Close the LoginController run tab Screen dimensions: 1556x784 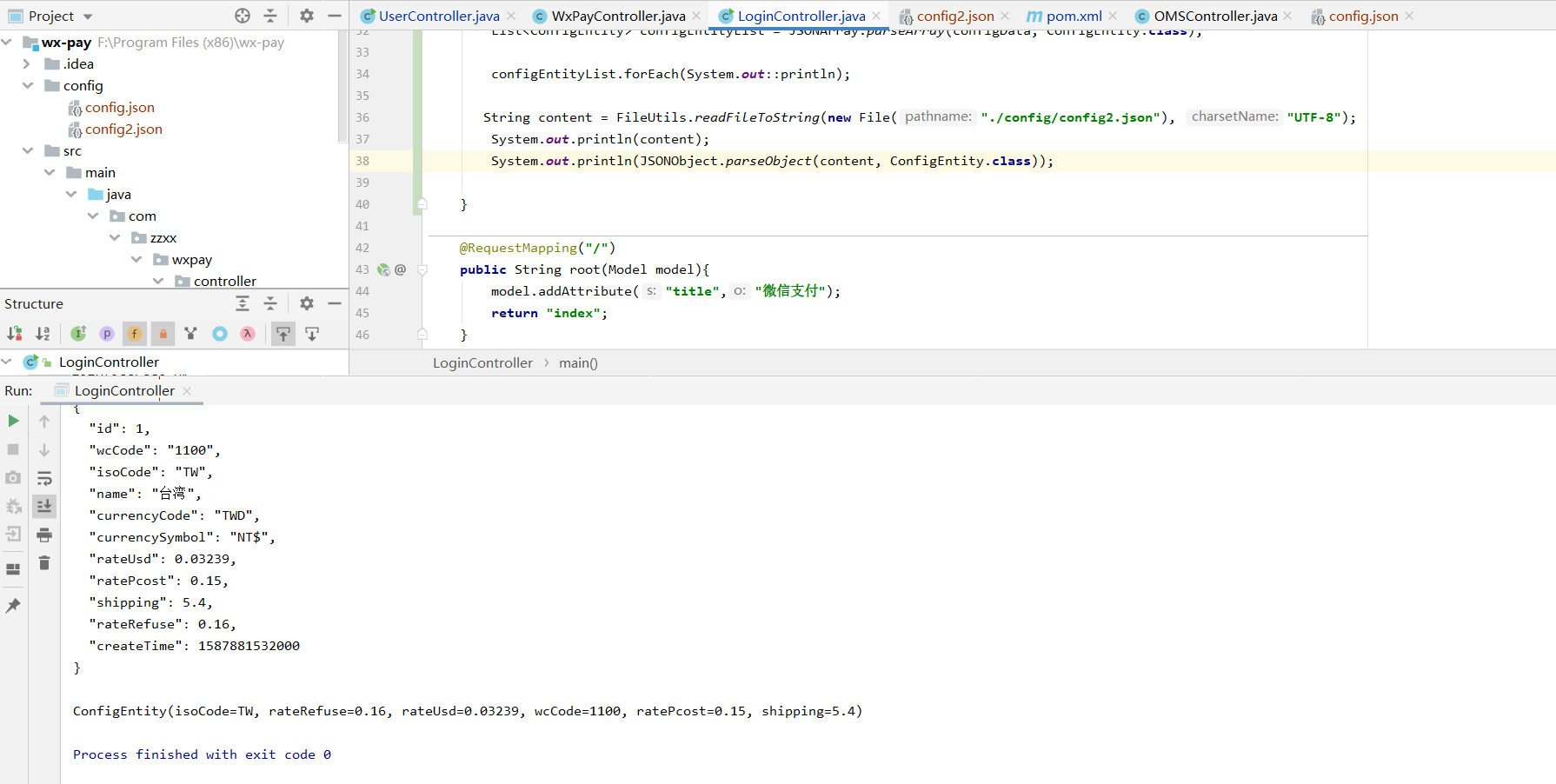[187, 391]
